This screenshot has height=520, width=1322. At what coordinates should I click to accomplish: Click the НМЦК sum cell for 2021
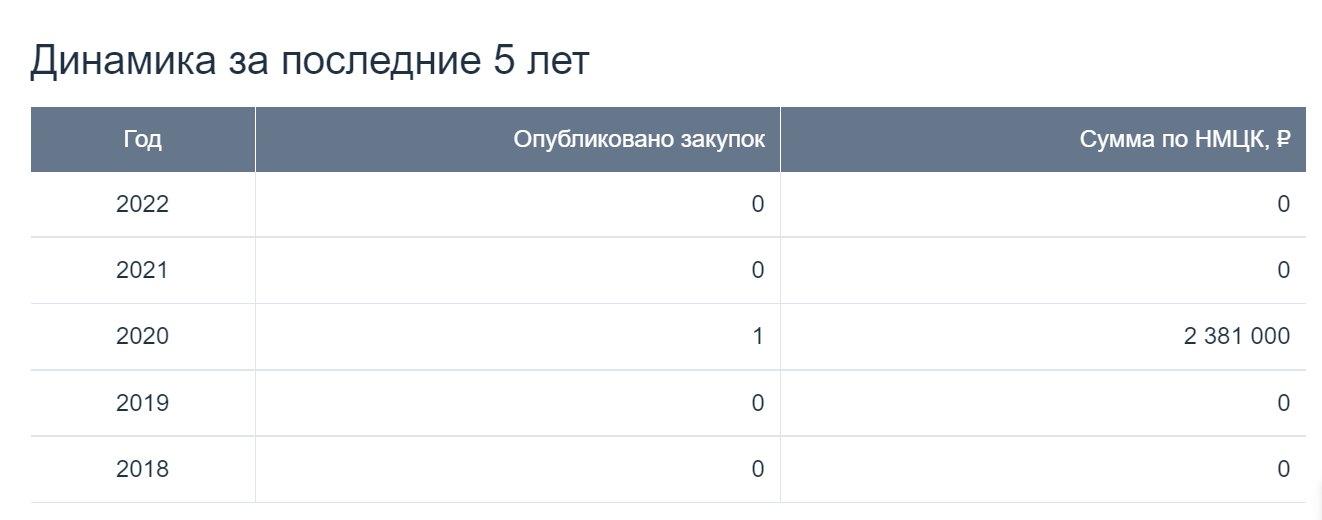(x=1043, y=271)
